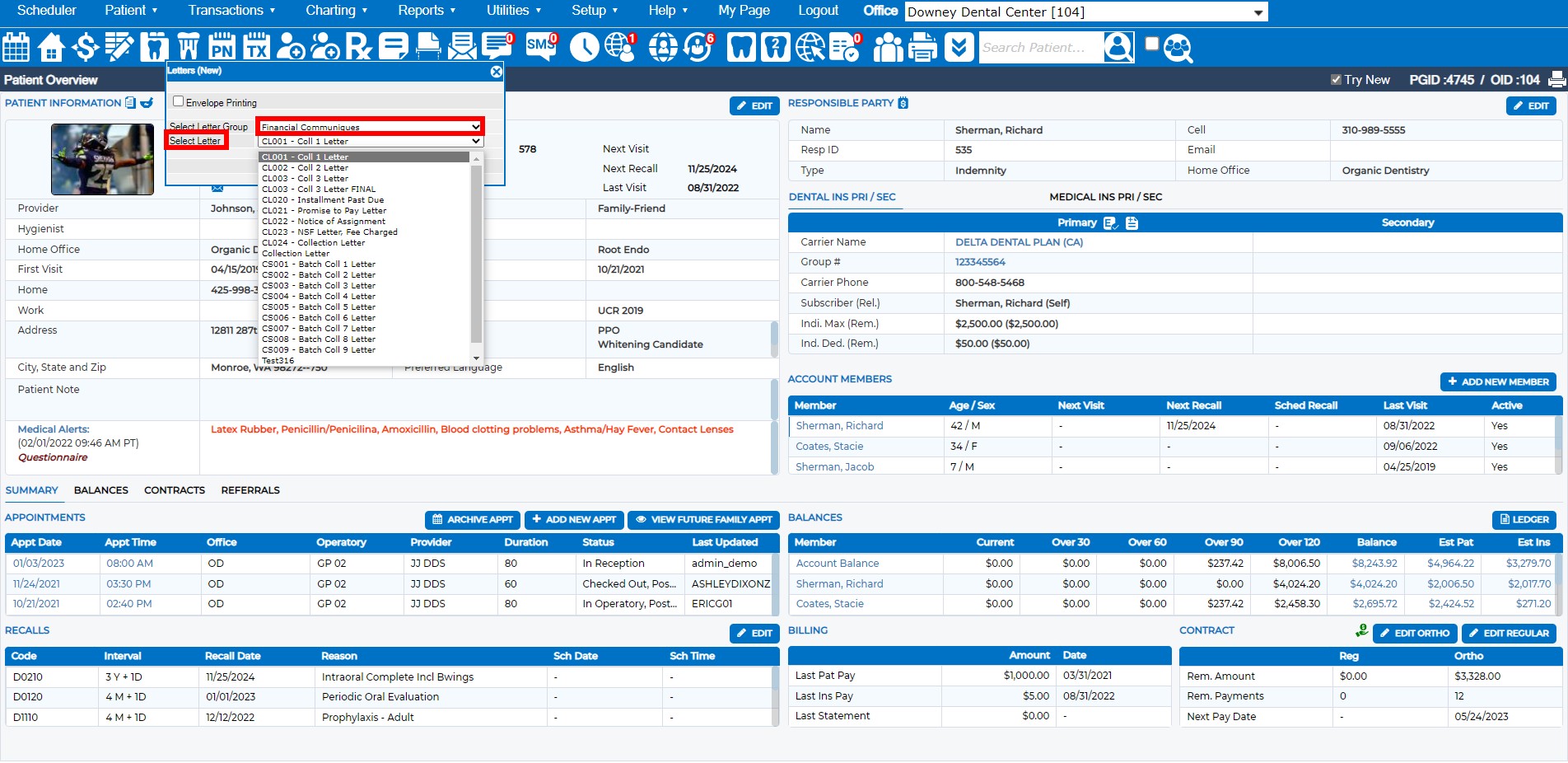
Task: Open icon next to Responsible Party heading
Action: tap(903, 103)
